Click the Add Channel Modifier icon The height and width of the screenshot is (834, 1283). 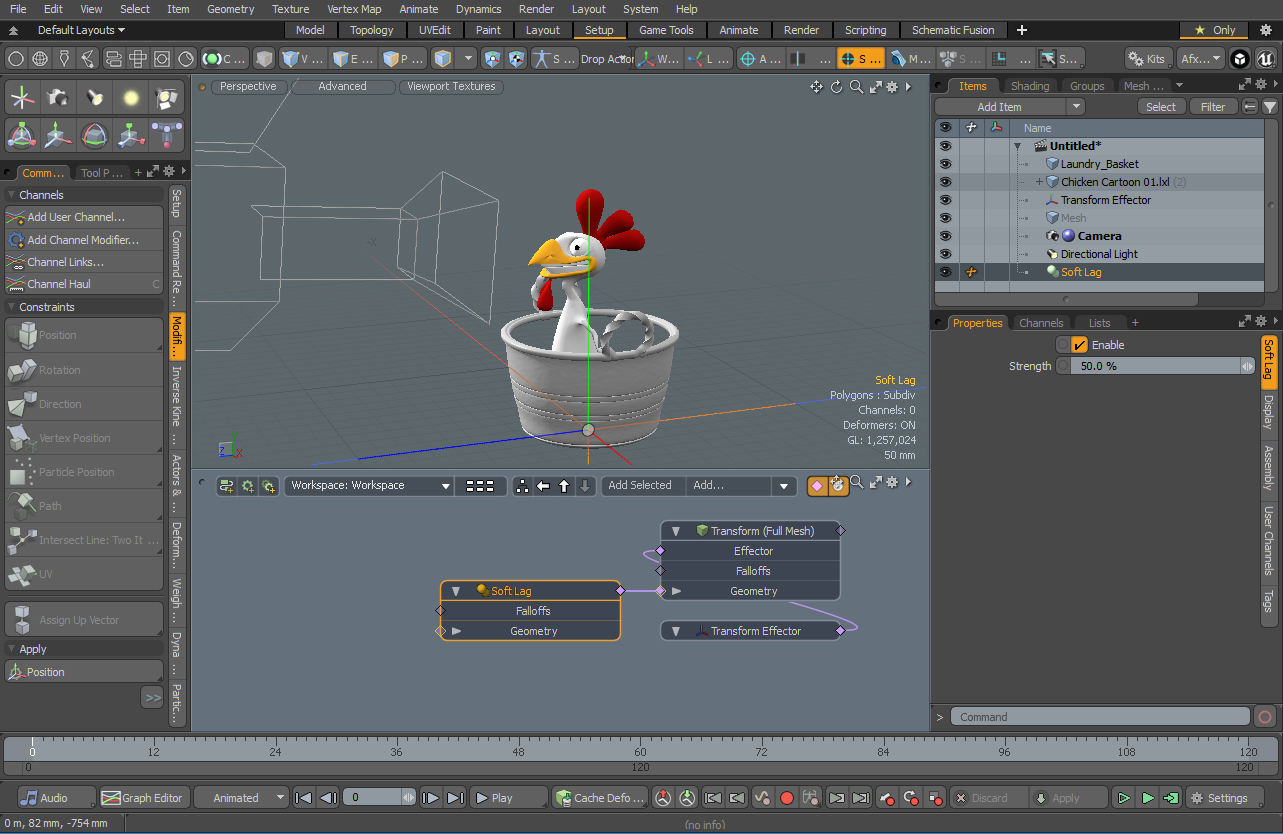click(15, 240)
